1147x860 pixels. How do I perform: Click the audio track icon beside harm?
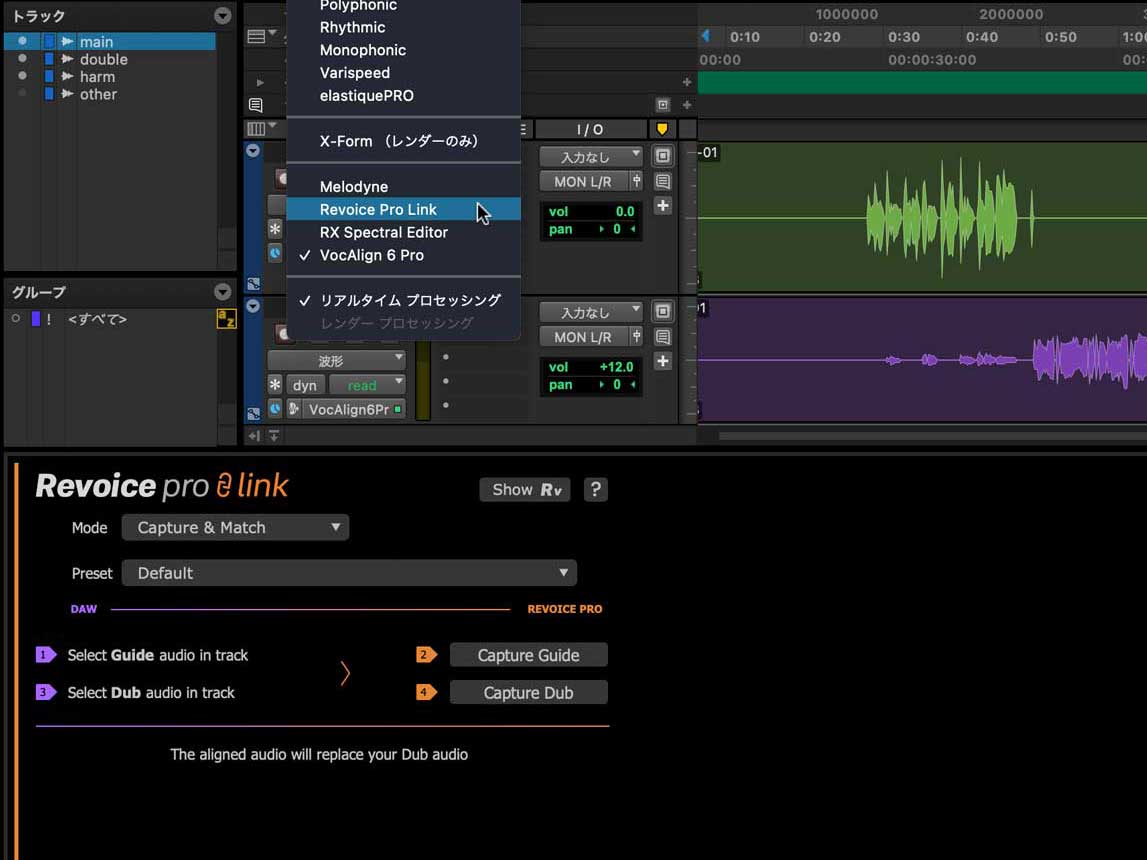click(x=67, y=77)
